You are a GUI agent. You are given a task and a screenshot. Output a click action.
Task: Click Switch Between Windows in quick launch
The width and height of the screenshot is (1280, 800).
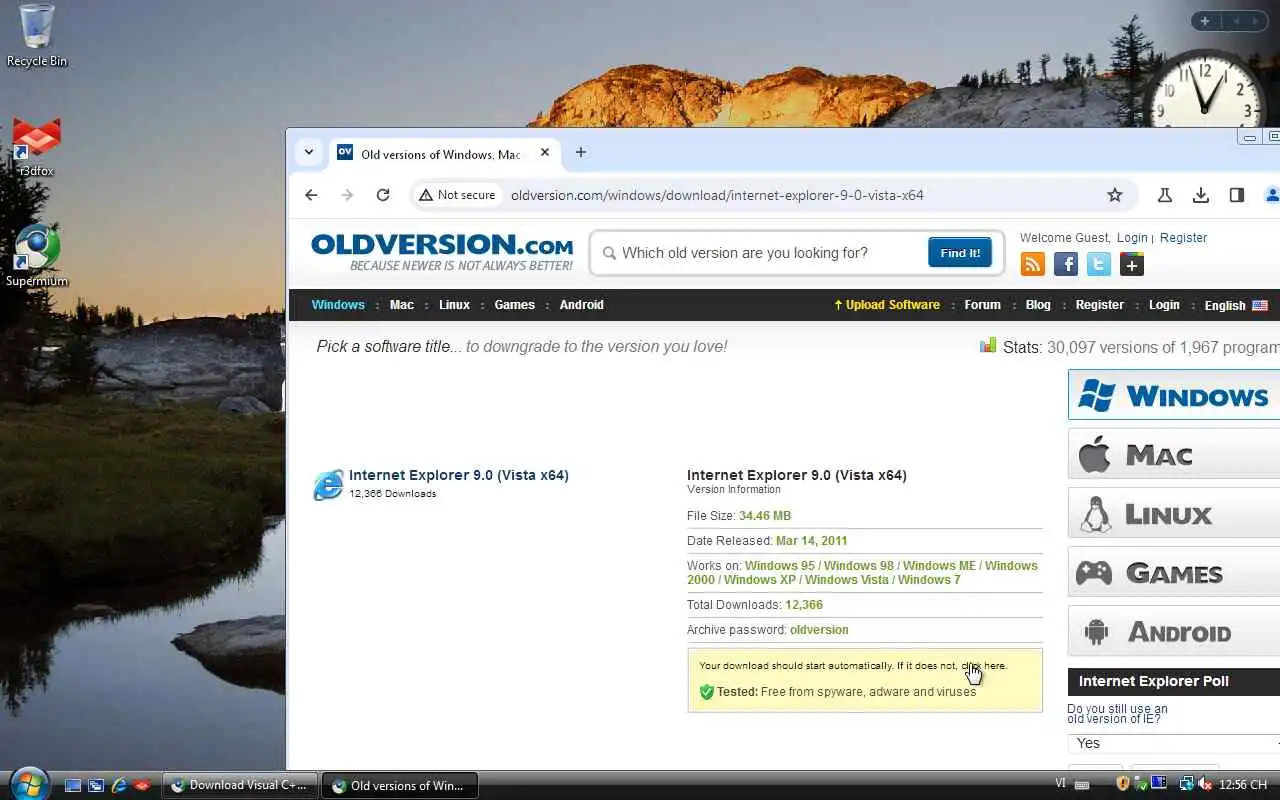coord(96,786)
